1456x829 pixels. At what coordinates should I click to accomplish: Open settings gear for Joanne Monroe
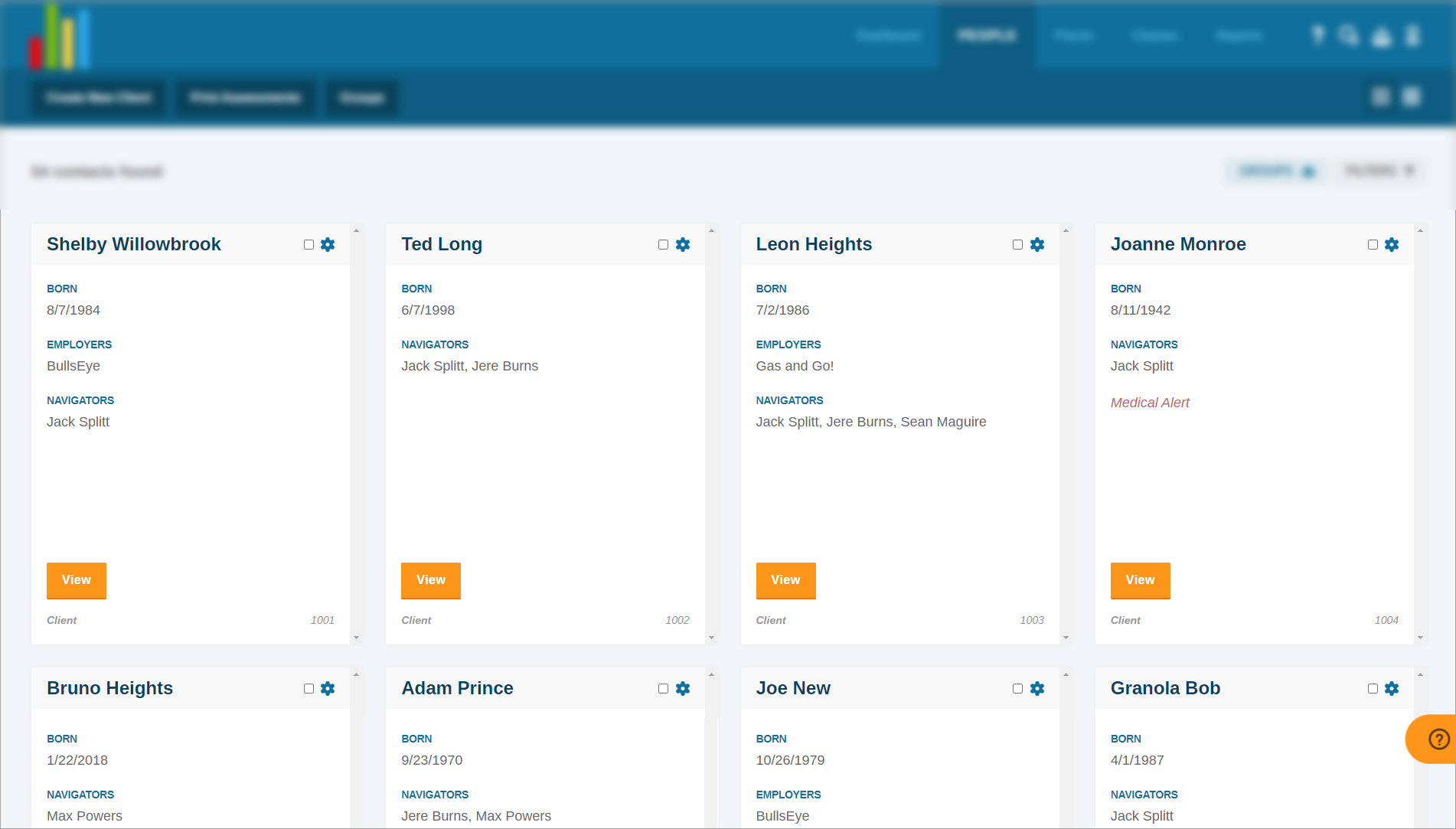[x=1392, y=245]
